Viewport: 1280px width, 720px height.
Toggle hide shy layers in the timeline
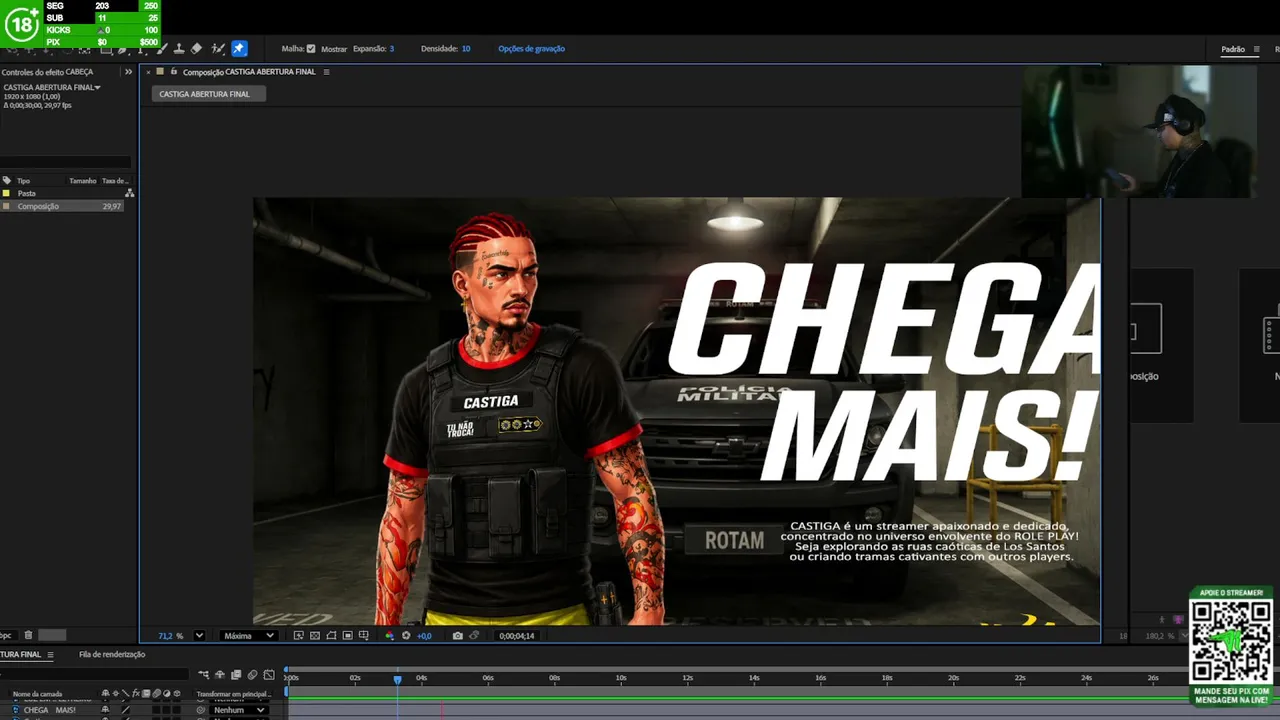pyautogui.click(x=220, y=675)
